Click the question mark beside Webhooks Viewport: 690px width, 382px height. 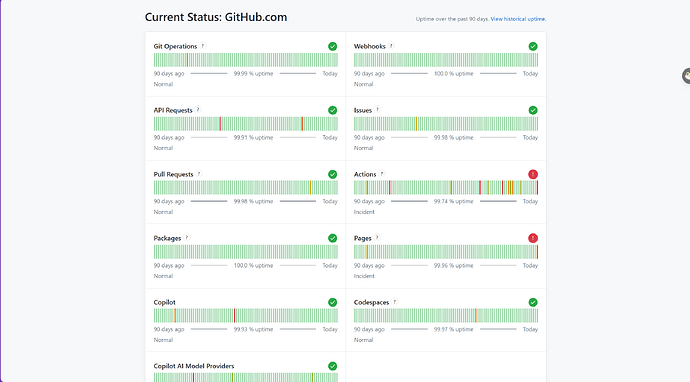pyautogui.click(x=391, y=46)
